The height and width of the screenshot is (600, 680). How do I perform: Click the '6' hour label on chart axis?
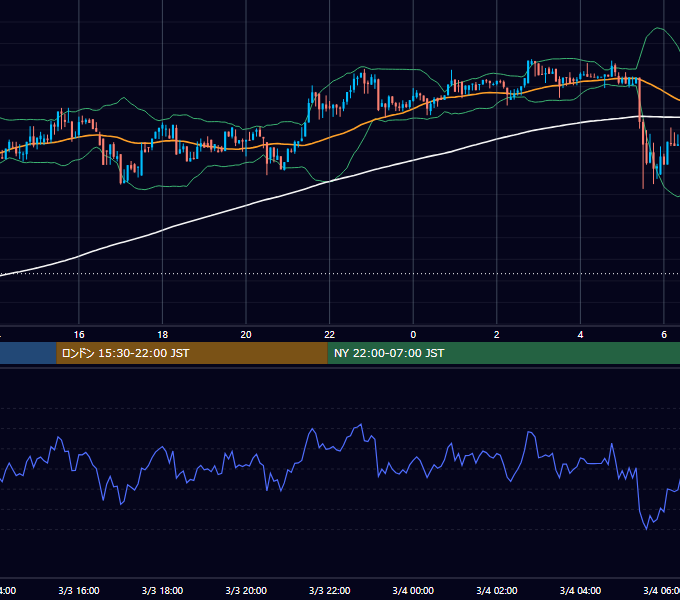[664, 335]
